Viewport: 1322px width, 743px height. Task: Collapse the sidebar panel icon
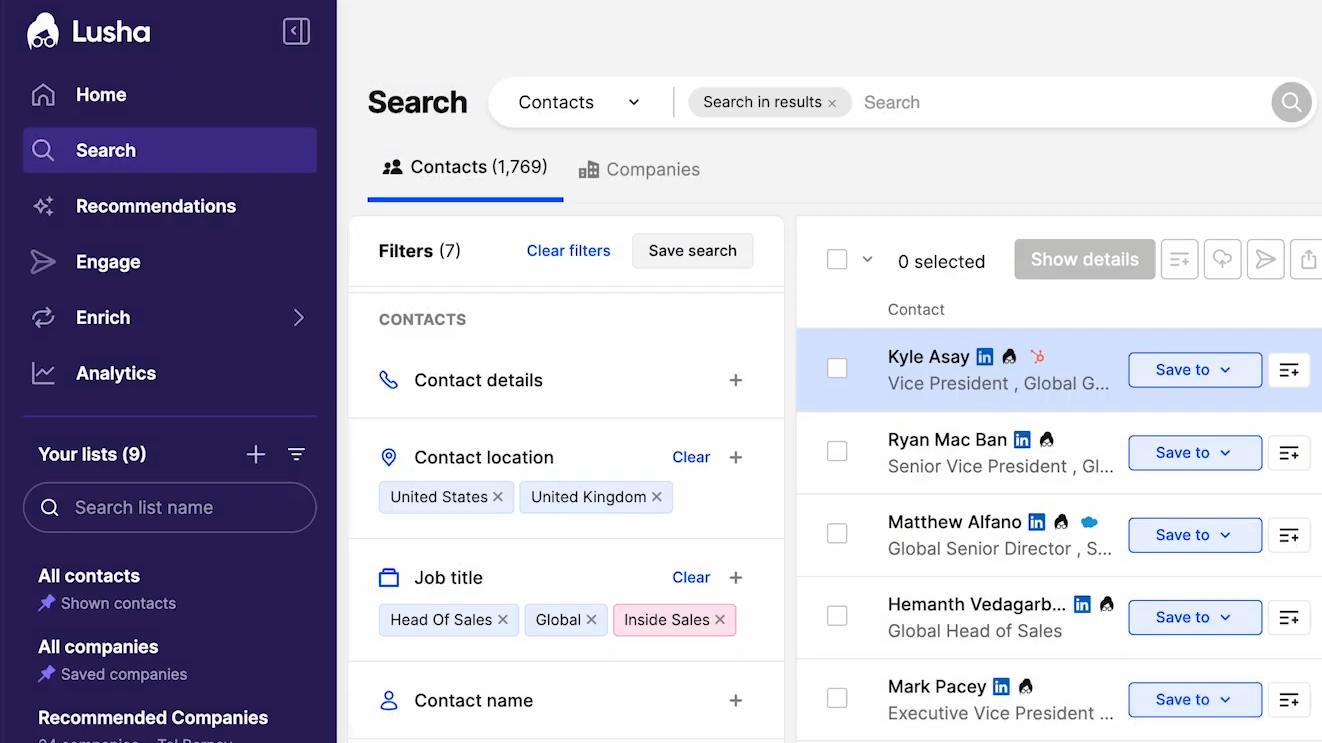(x=297, y=32)
